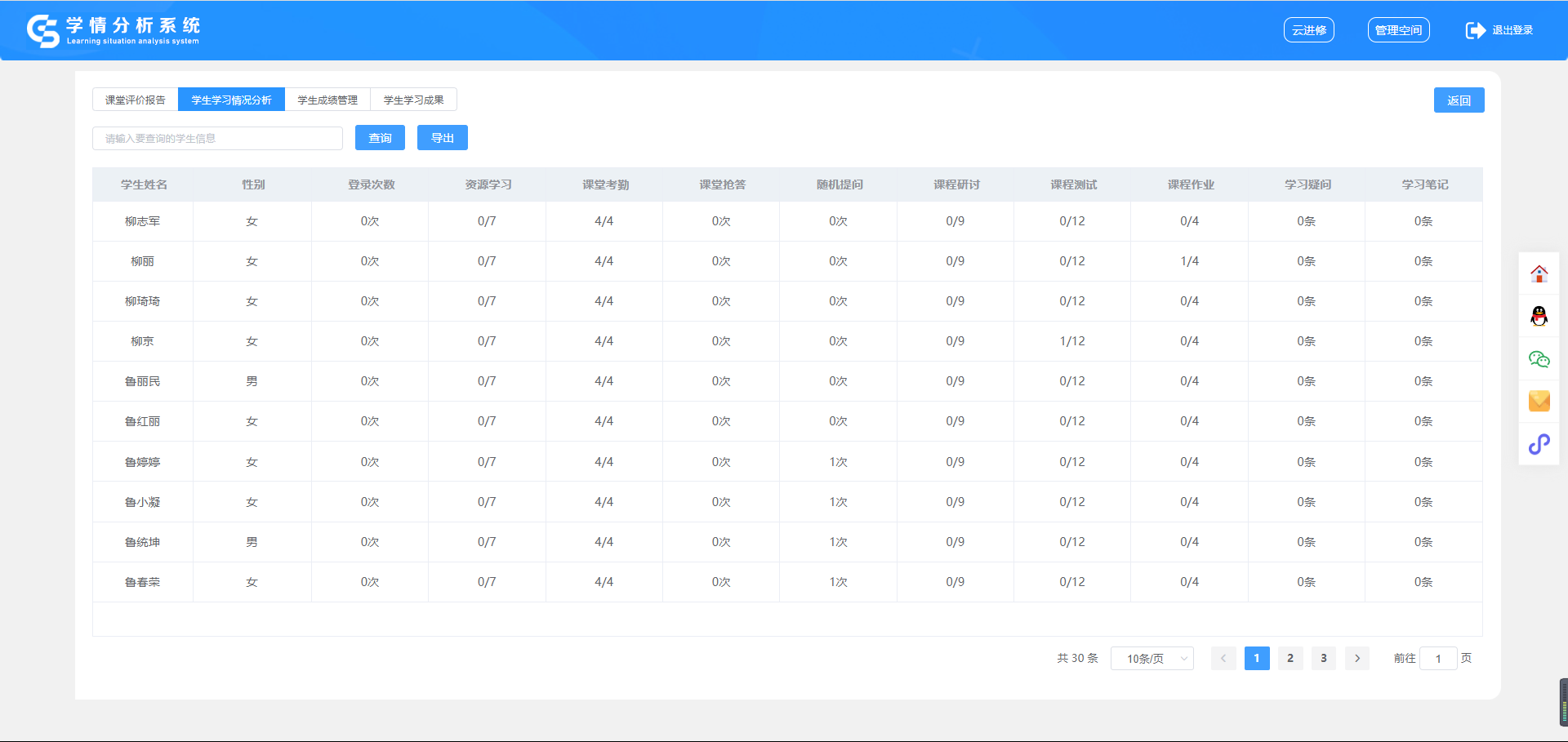Screen dimensions: 1568x742
Task: Select student name 柳丽
Action: coord(142,261)
